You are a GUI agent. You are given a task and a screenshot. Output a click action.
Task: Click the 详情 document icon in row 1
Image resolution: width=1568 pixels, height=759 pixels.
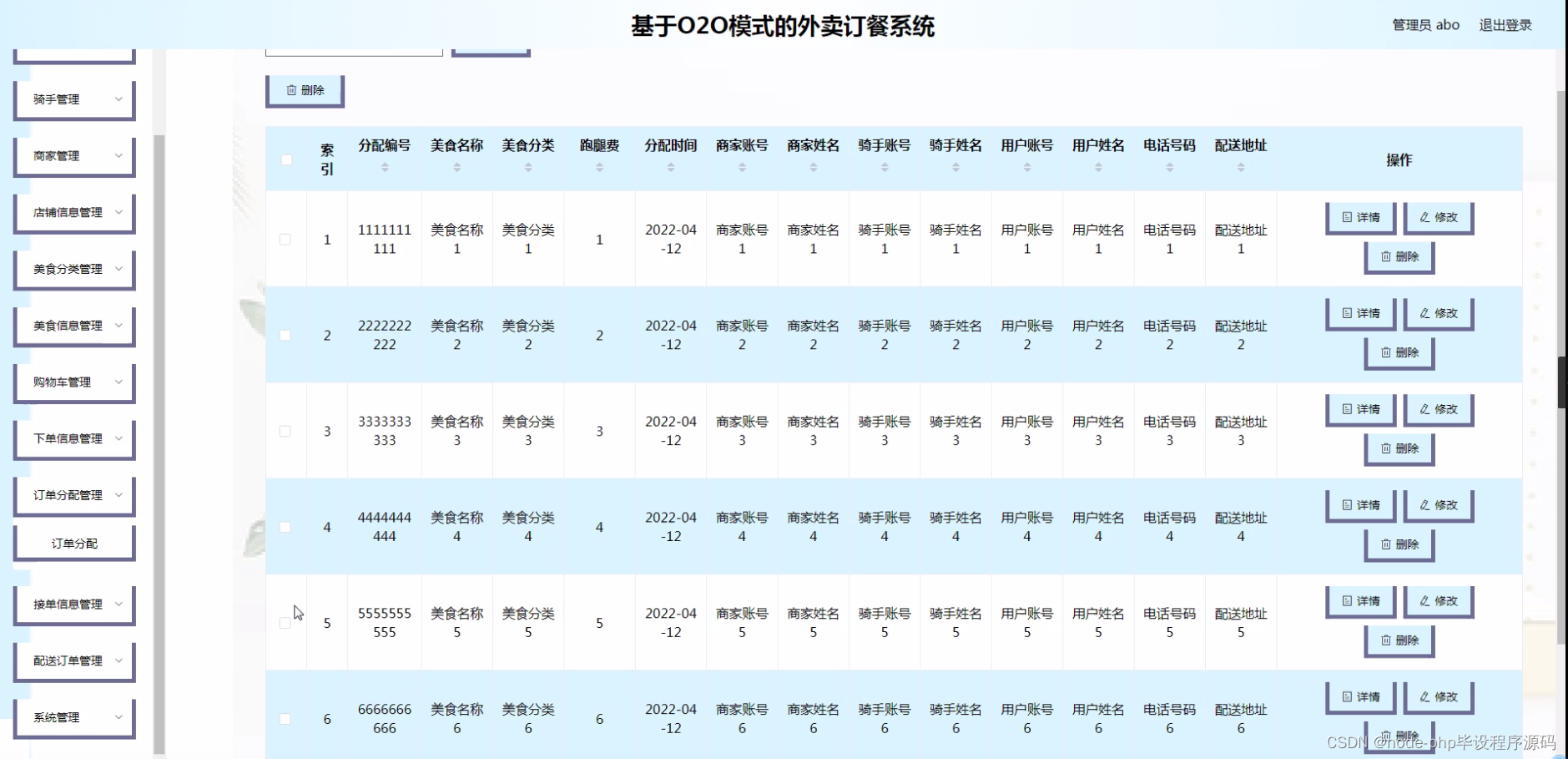click(1346, 217)
